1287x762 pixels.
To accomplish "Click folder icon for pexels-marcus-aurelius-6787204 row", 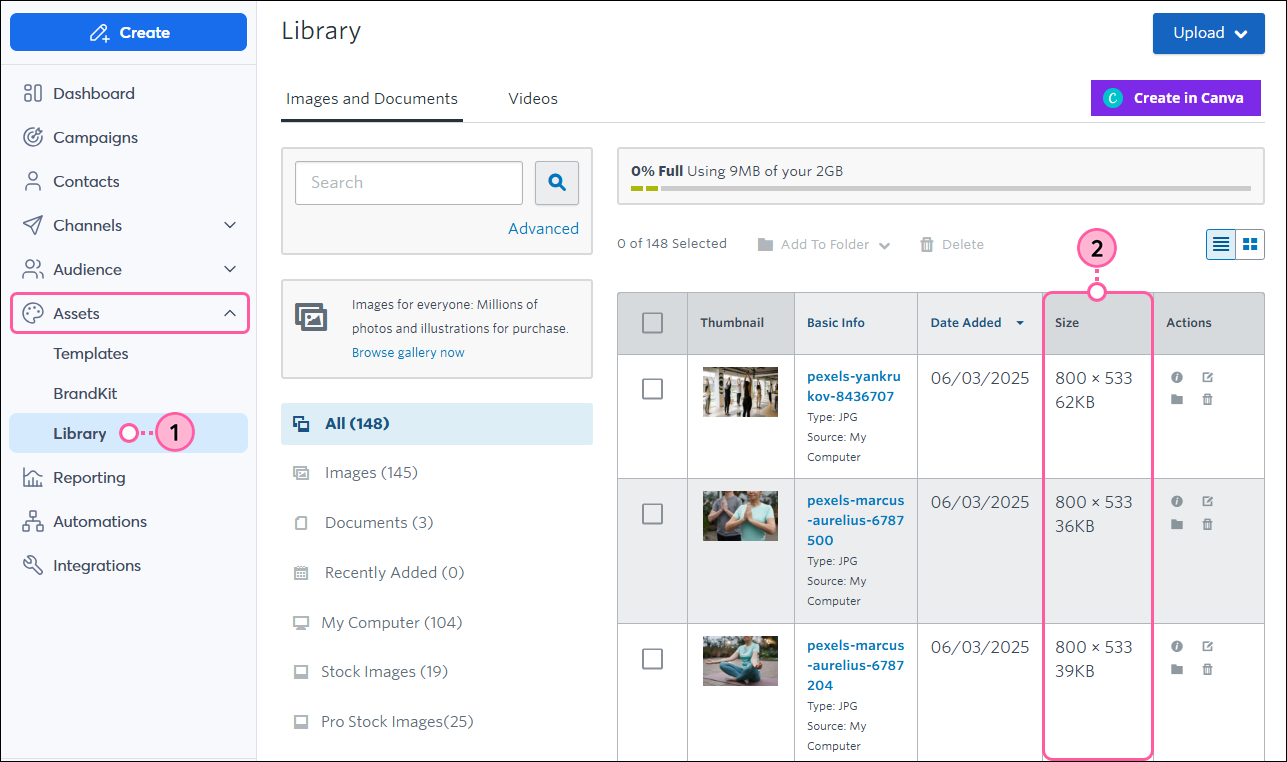I will tap(1177, 669).
